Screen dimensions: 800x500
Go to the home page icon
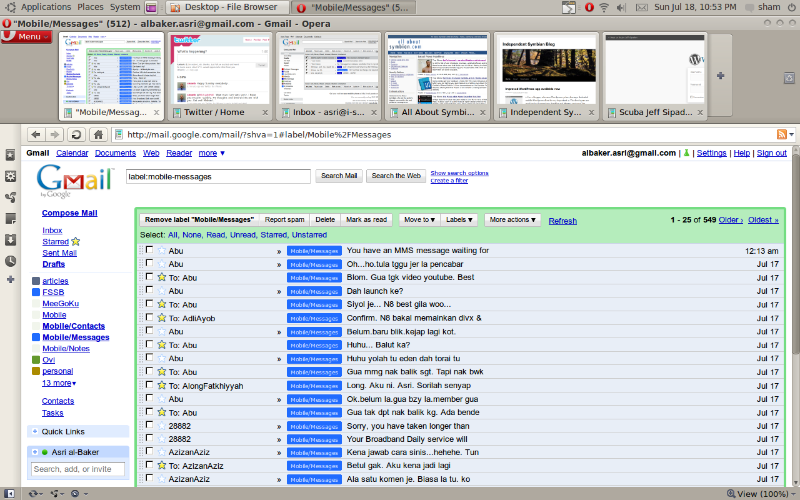pyautogui.click(x=98, y=135)
